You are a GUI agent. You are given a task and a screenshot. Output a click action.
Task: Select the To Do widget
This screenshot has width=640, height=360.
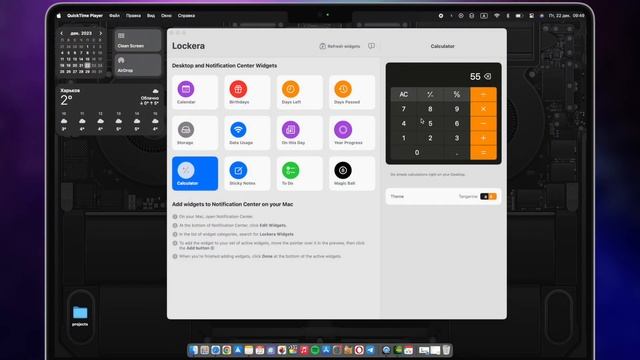coord(299,173)
